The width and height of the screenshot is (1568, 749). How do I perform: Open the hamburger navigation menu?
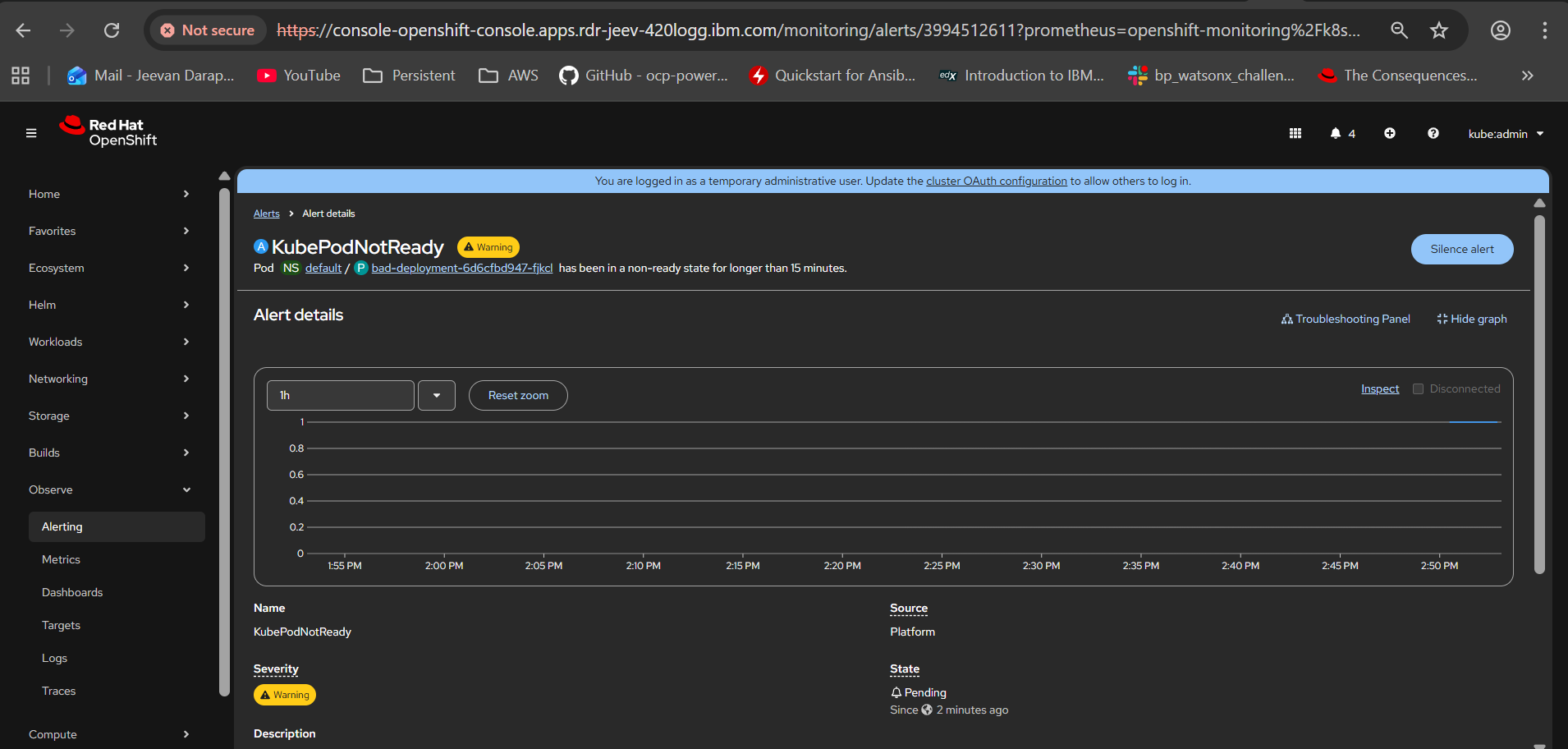[31, 133]
